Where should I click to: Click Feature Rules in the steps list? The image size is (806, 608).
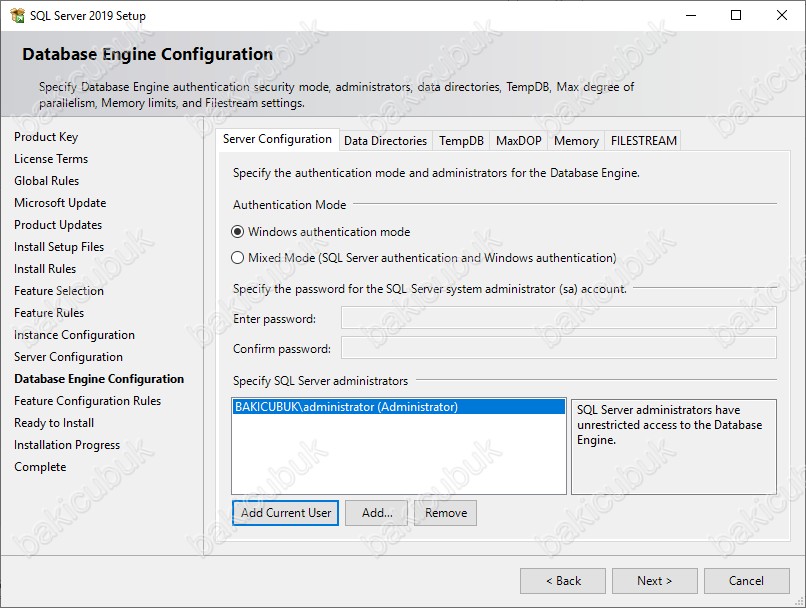point(49,313)
